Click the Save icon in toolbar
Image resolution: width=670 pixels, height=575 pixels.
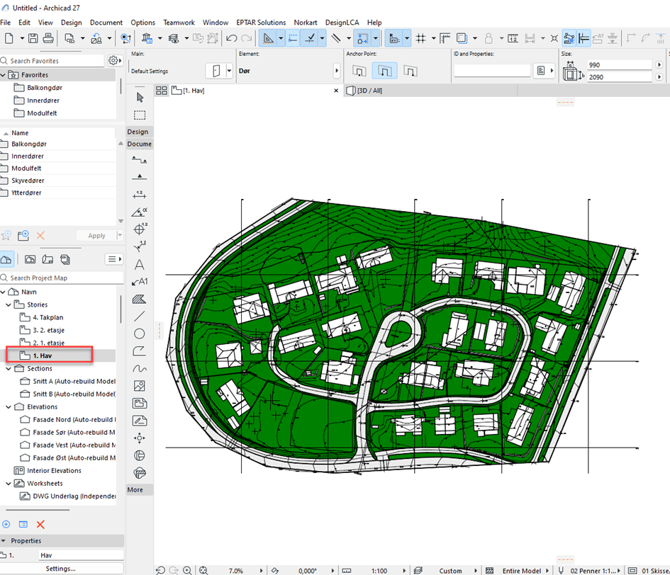coord(33,38)
